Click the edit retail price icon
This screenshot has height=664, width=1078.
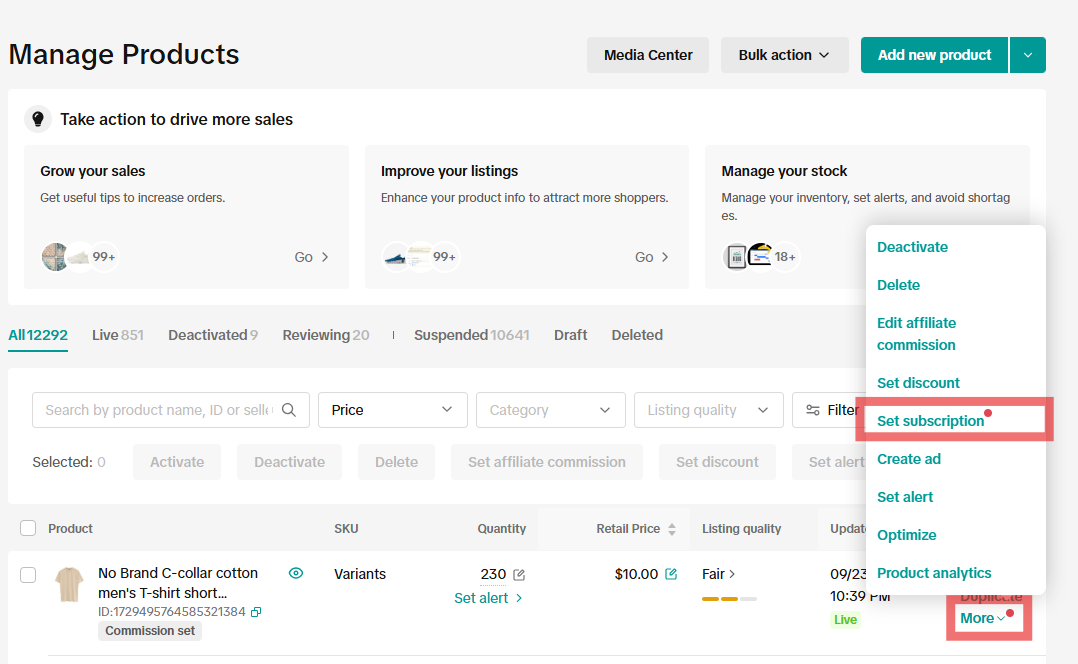[x=671, y=574]
